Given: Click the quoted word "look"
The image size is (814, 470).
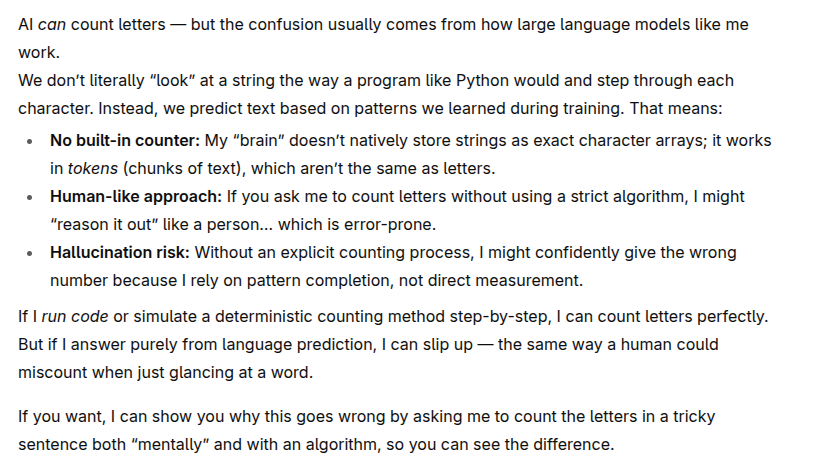Looking at the screenshot, I should point(172,81).
